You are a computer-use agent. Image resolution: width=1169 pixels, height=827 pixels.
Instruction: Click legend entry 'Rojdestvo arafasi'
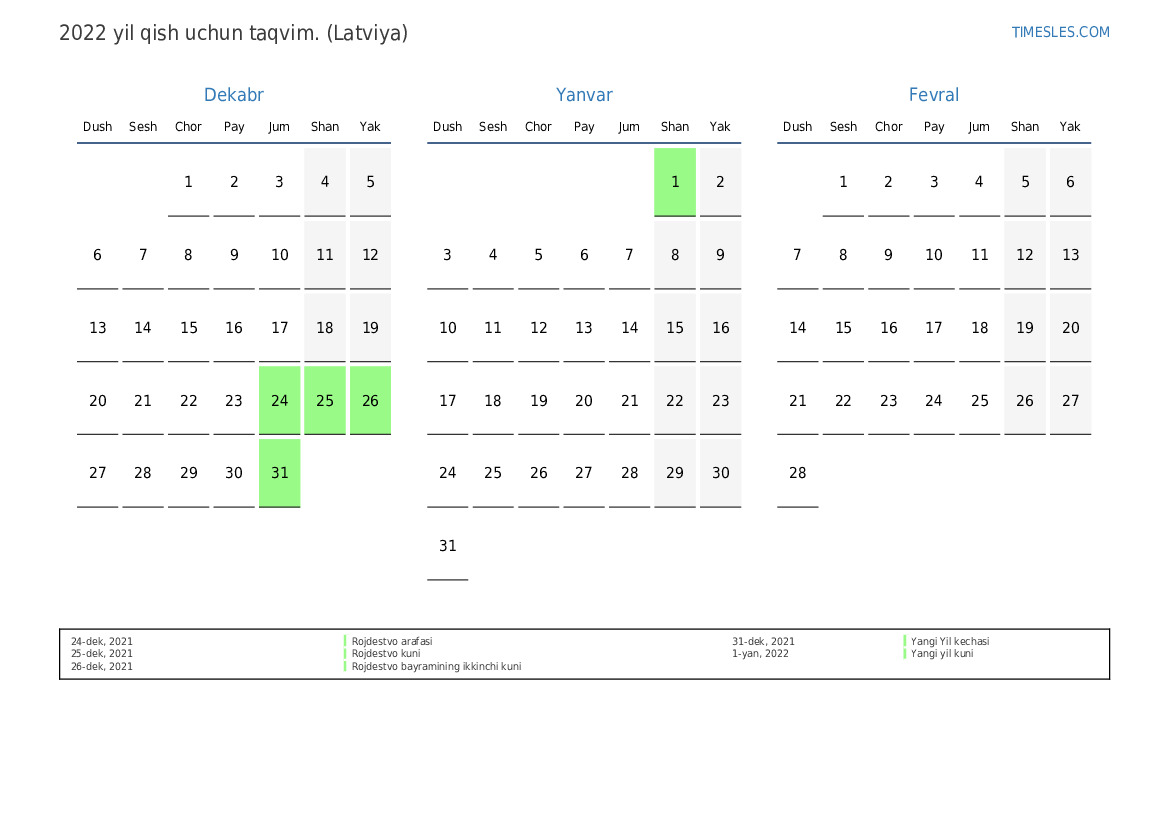click(x=392, y=641)
